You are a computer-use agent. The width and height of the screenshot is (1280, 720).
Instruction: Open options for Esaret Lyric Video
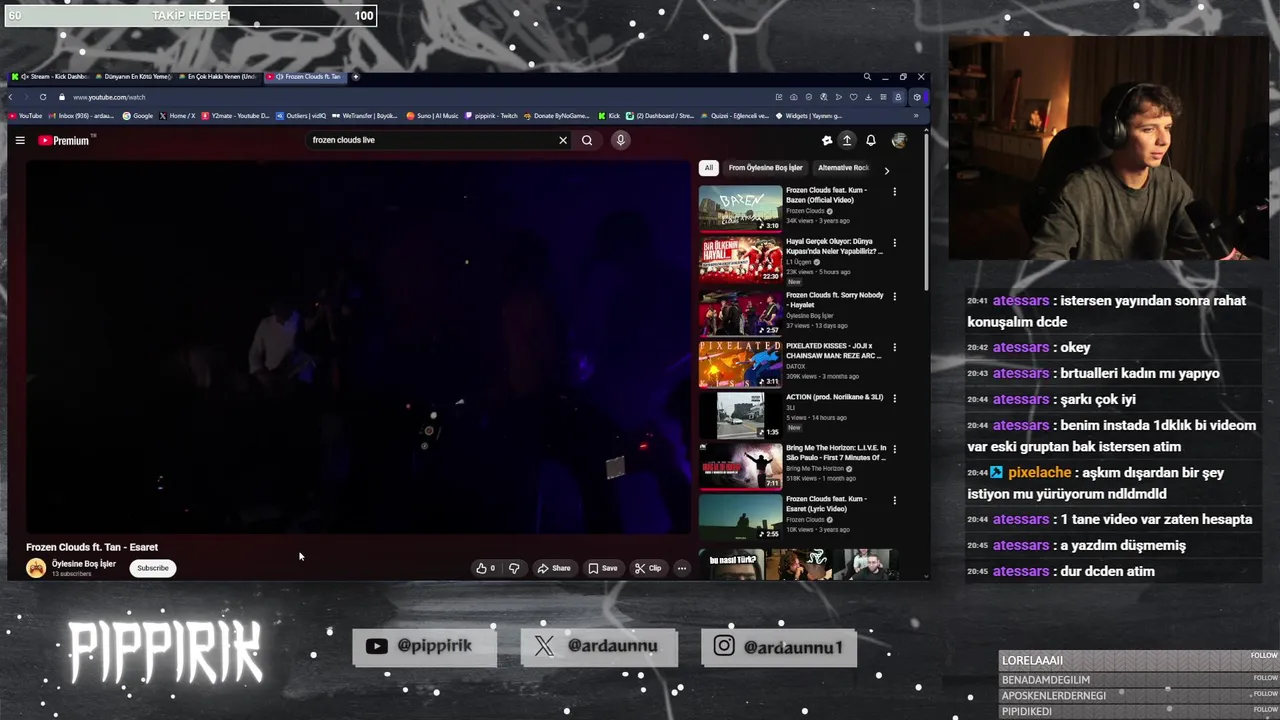894,500
